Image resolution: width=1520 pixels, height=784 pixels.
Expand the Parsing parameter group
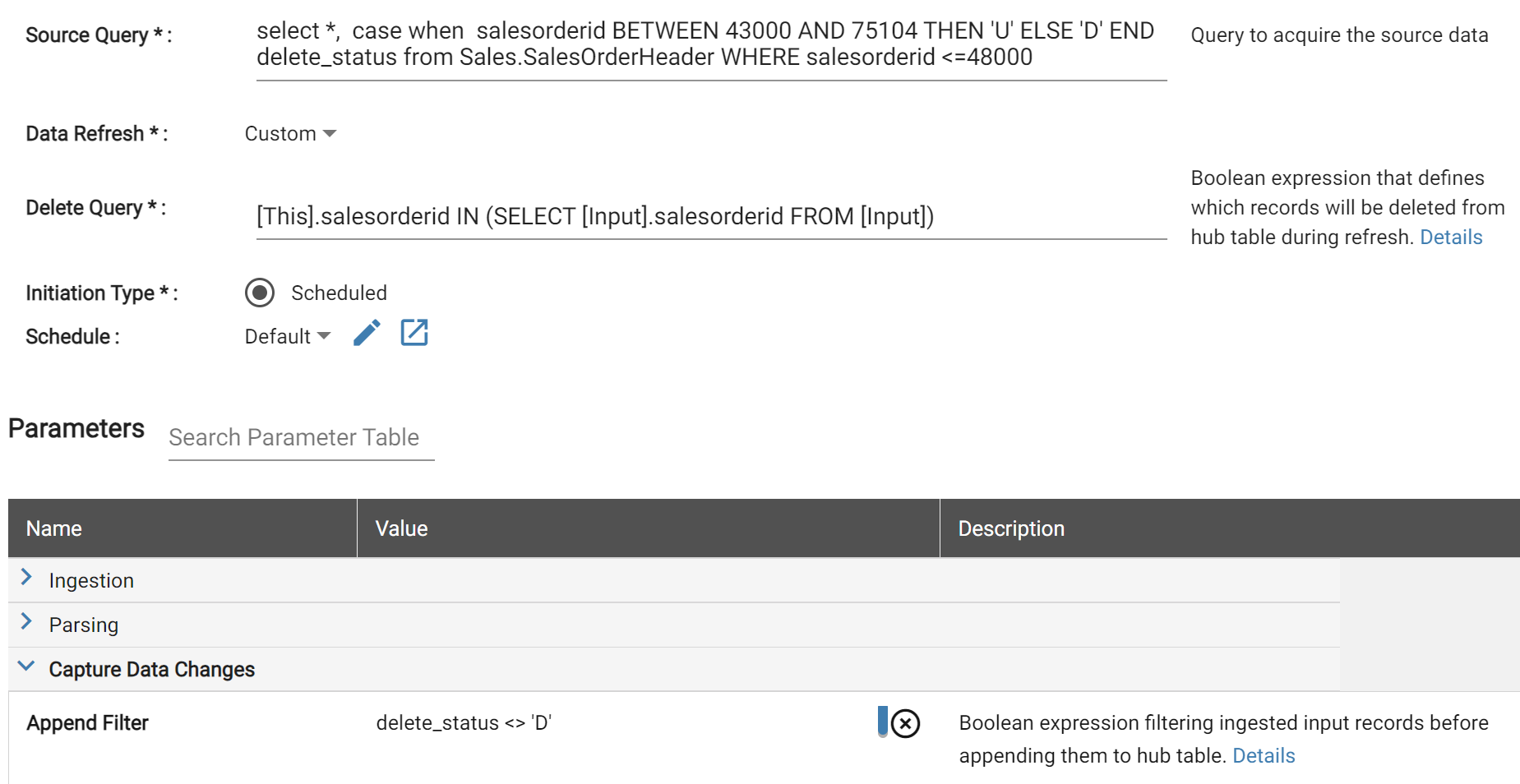coord(84,625)
